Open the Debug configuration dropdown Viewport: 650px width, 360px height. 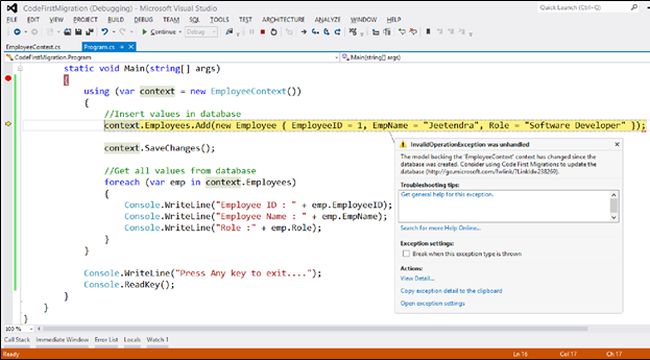point(201,32)
